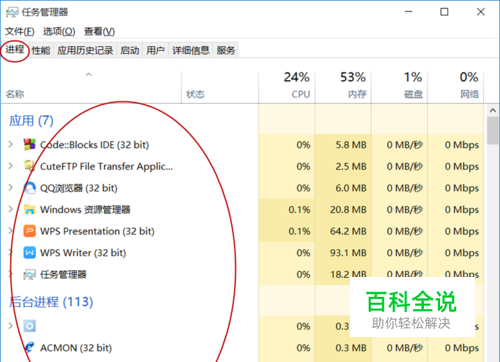Switch to the 服务 tab
The image size is (500, 362).
(226, 50)
